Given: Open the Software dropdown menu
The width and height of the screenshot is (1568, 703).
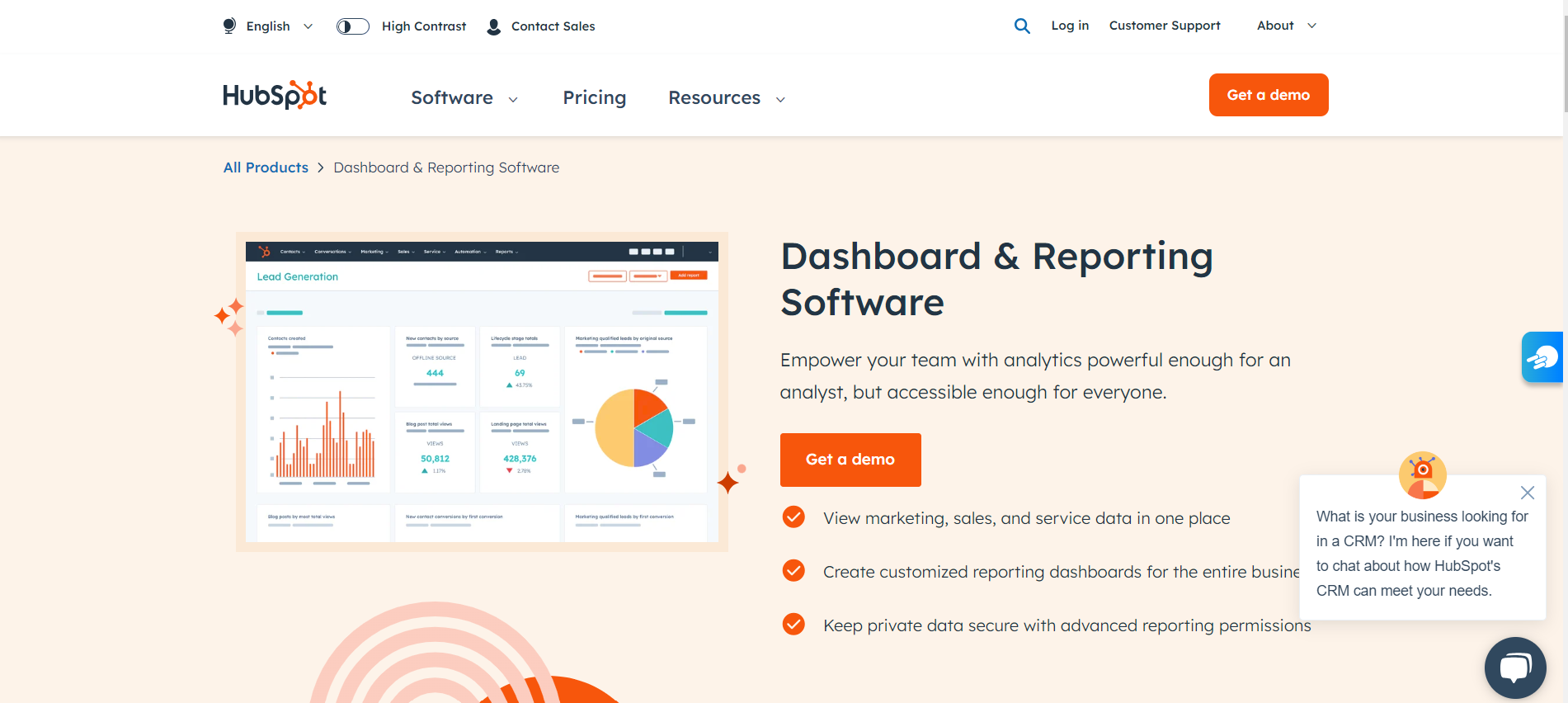Looking at the screenshot, I should pyautogui.click(x=464, y=98).
